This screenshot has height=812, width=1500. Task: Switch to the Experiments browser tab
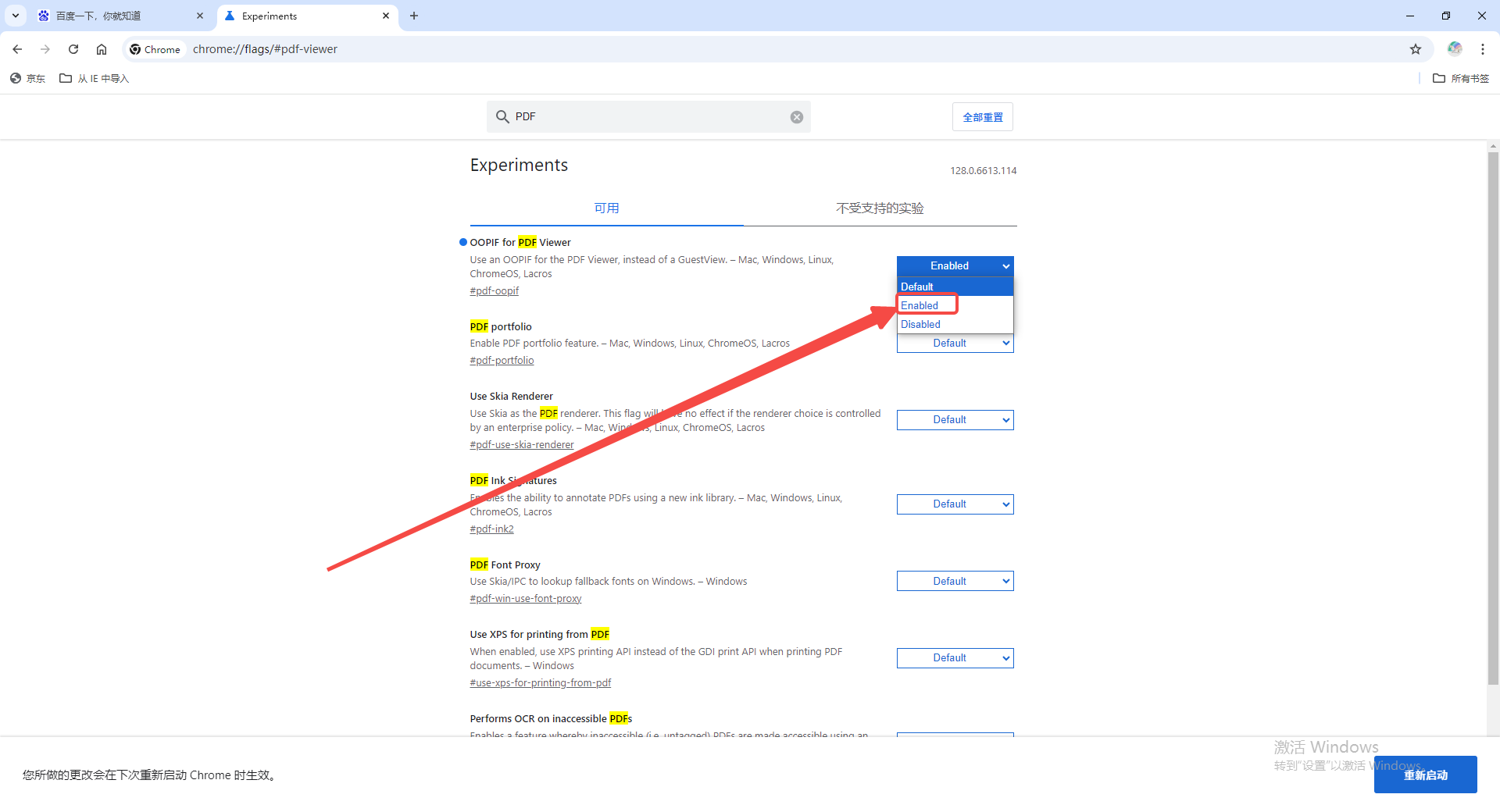click(x=307, y=16)
